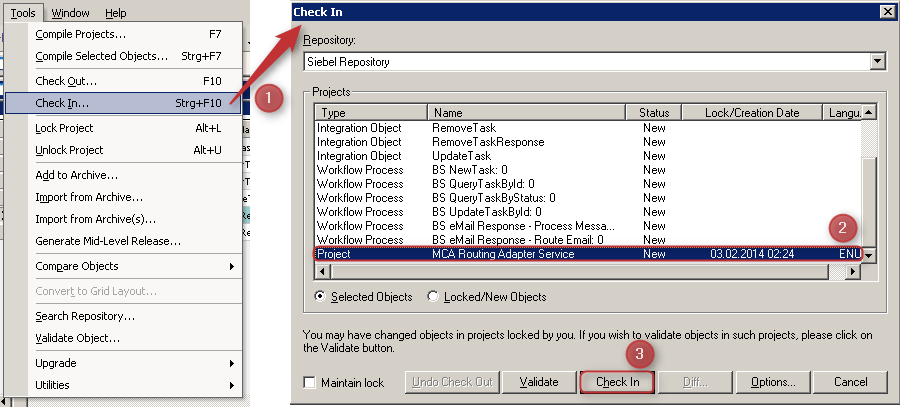Image resolution: width=900 pixels, height=407 pixels.
Task: Select BS eMail Response - Route Email: 0 row
Action: (588, 239)
